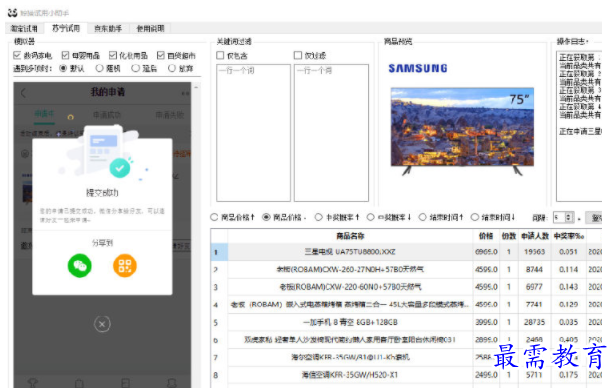Click the 间隔 value input field
The height and width of the screenshot is (388, 615).
560,217
